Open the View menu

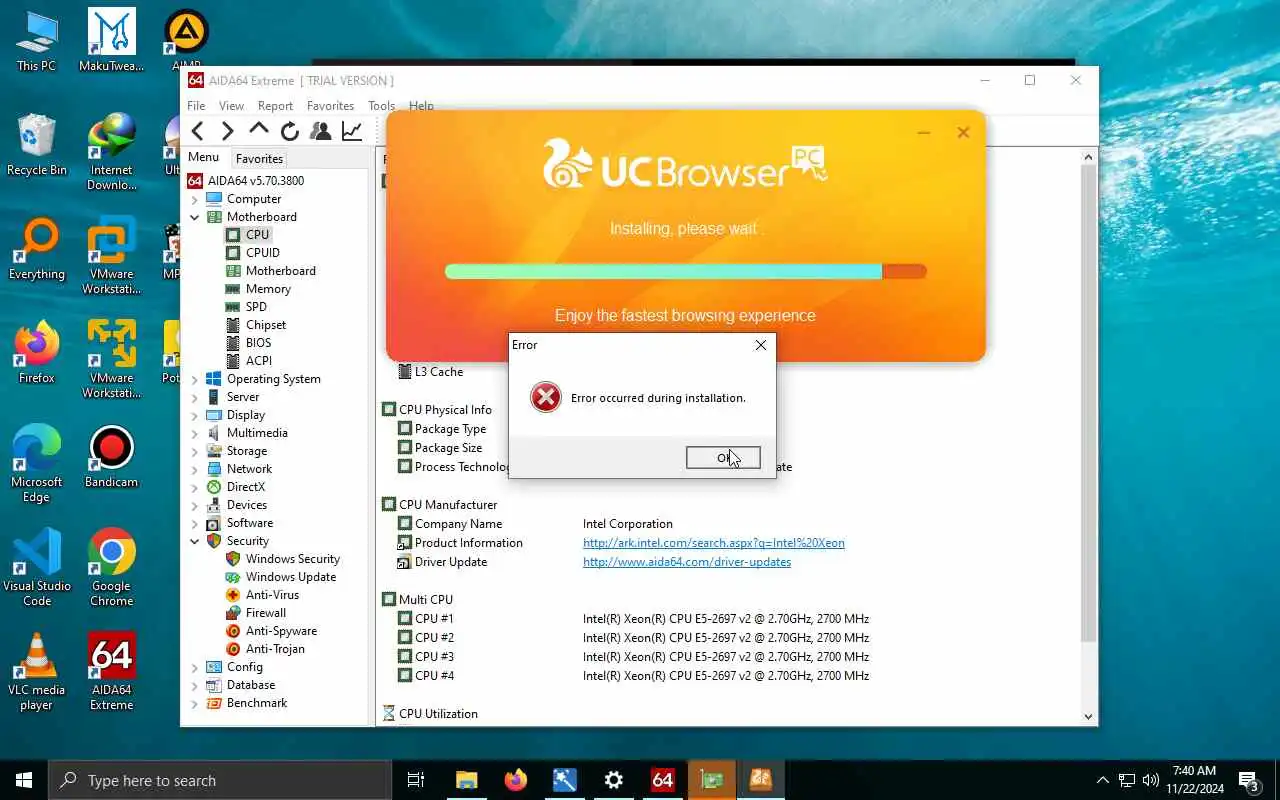(x=231, y=106)
